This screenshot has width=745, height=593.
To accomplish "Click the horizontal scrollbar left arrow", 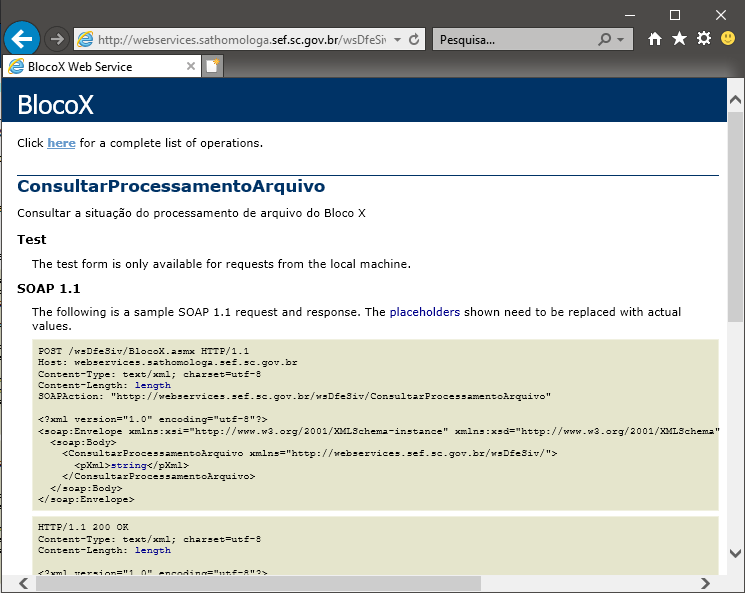I will [23, 583].
